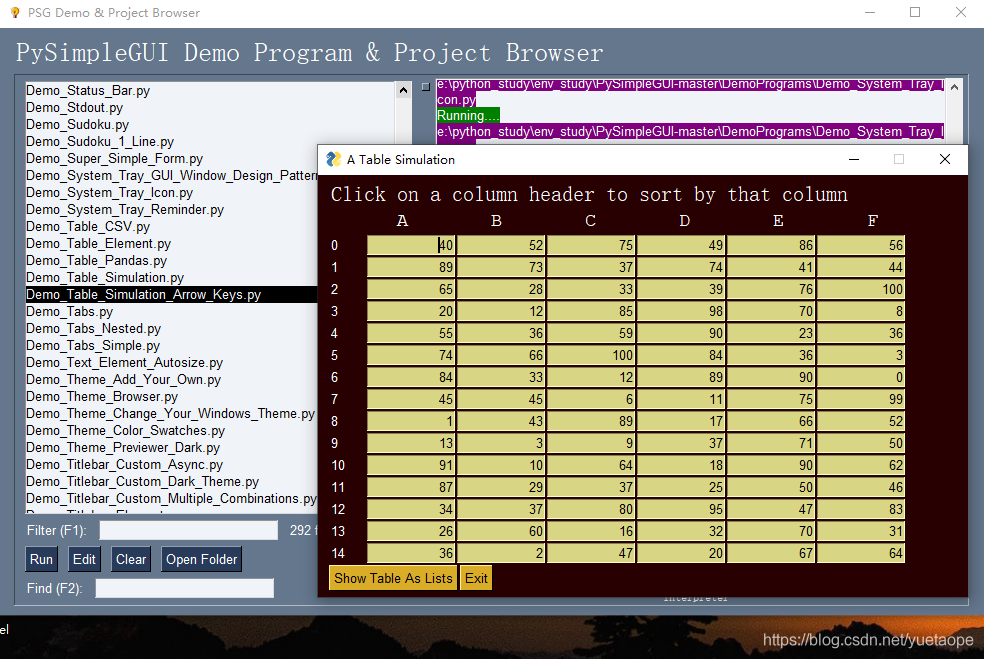This screenshot has width=984, height=659.
Task: Close the PSG Demo & Project Browser window
Action: click(961, 13)
